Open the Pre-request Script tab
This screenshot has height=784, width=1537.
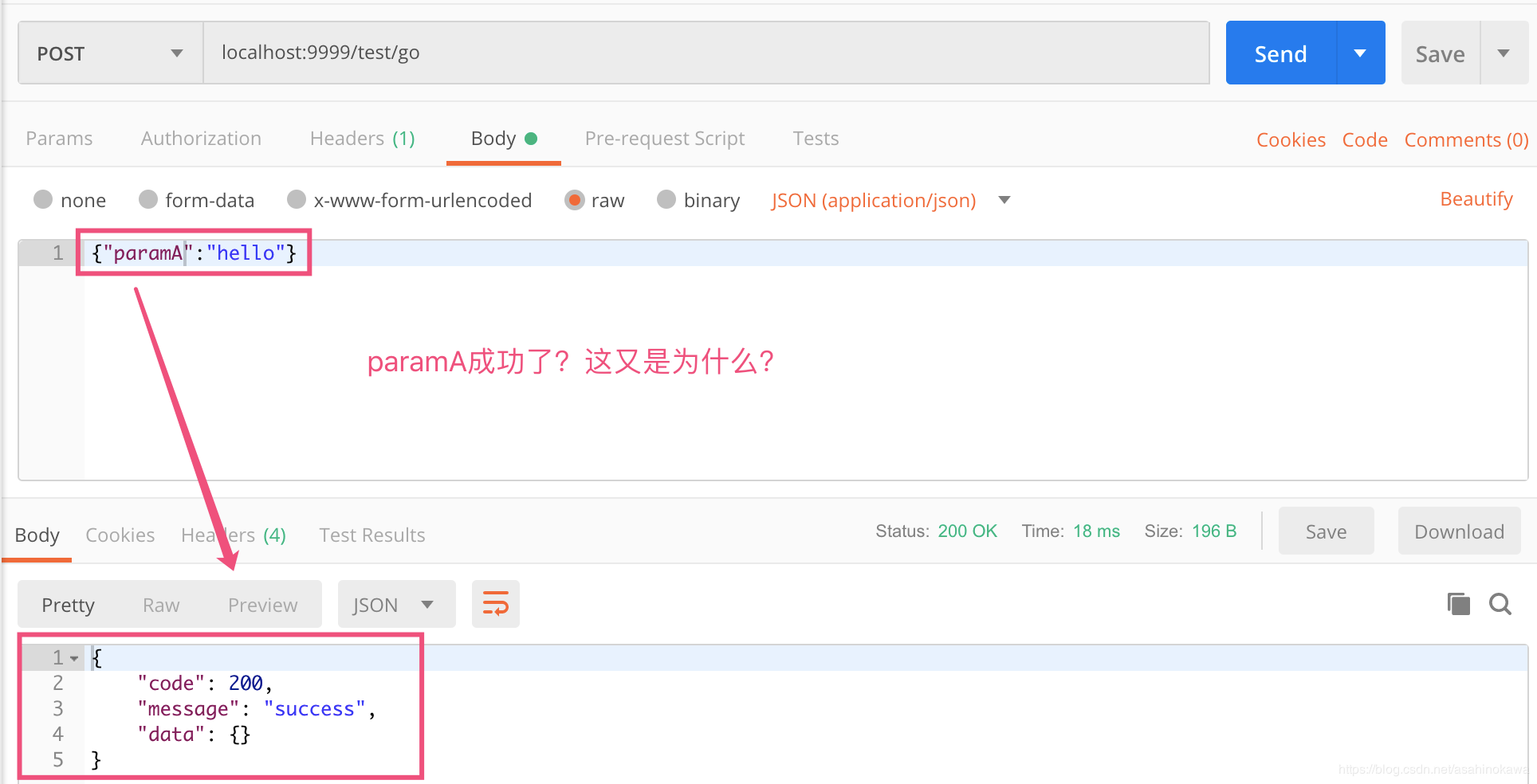pos(665,139)
